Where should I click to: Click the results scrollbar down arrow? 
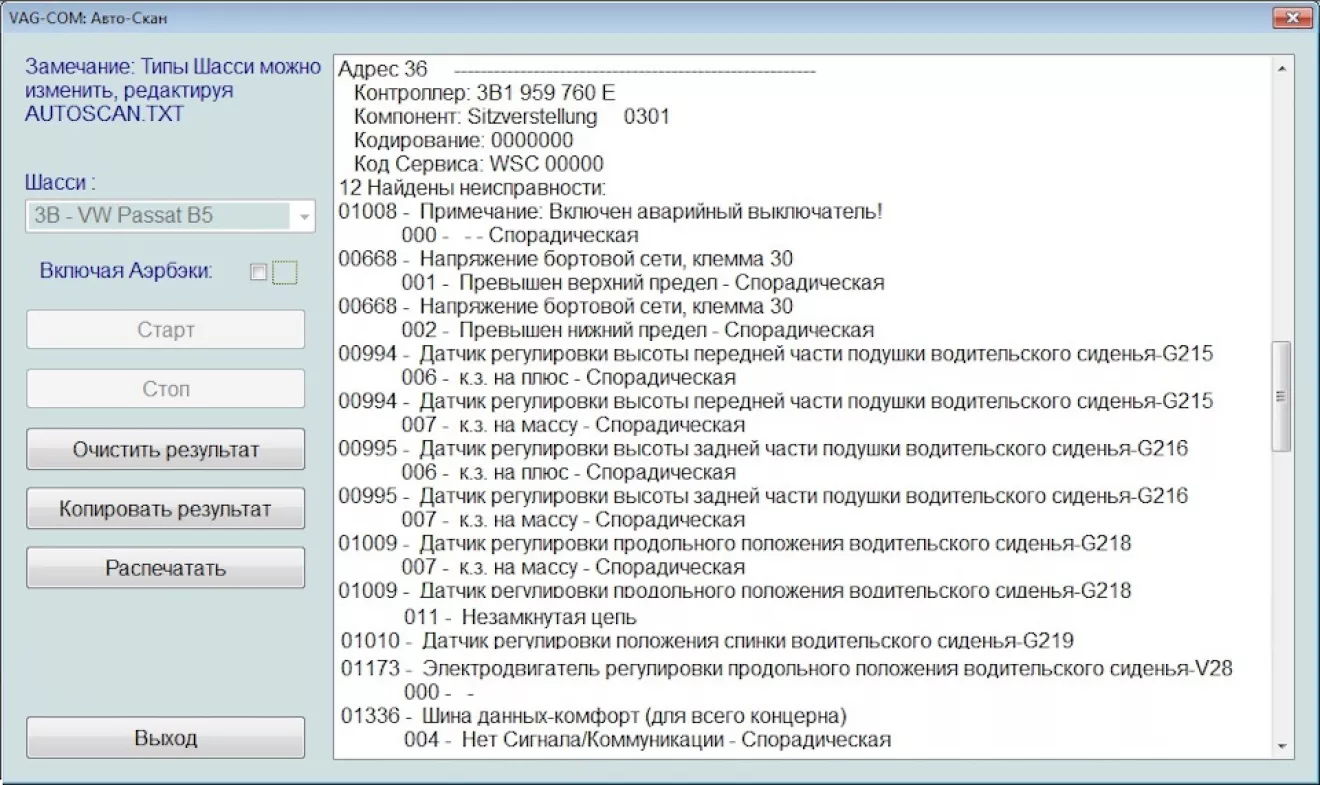pos(1281,746)
